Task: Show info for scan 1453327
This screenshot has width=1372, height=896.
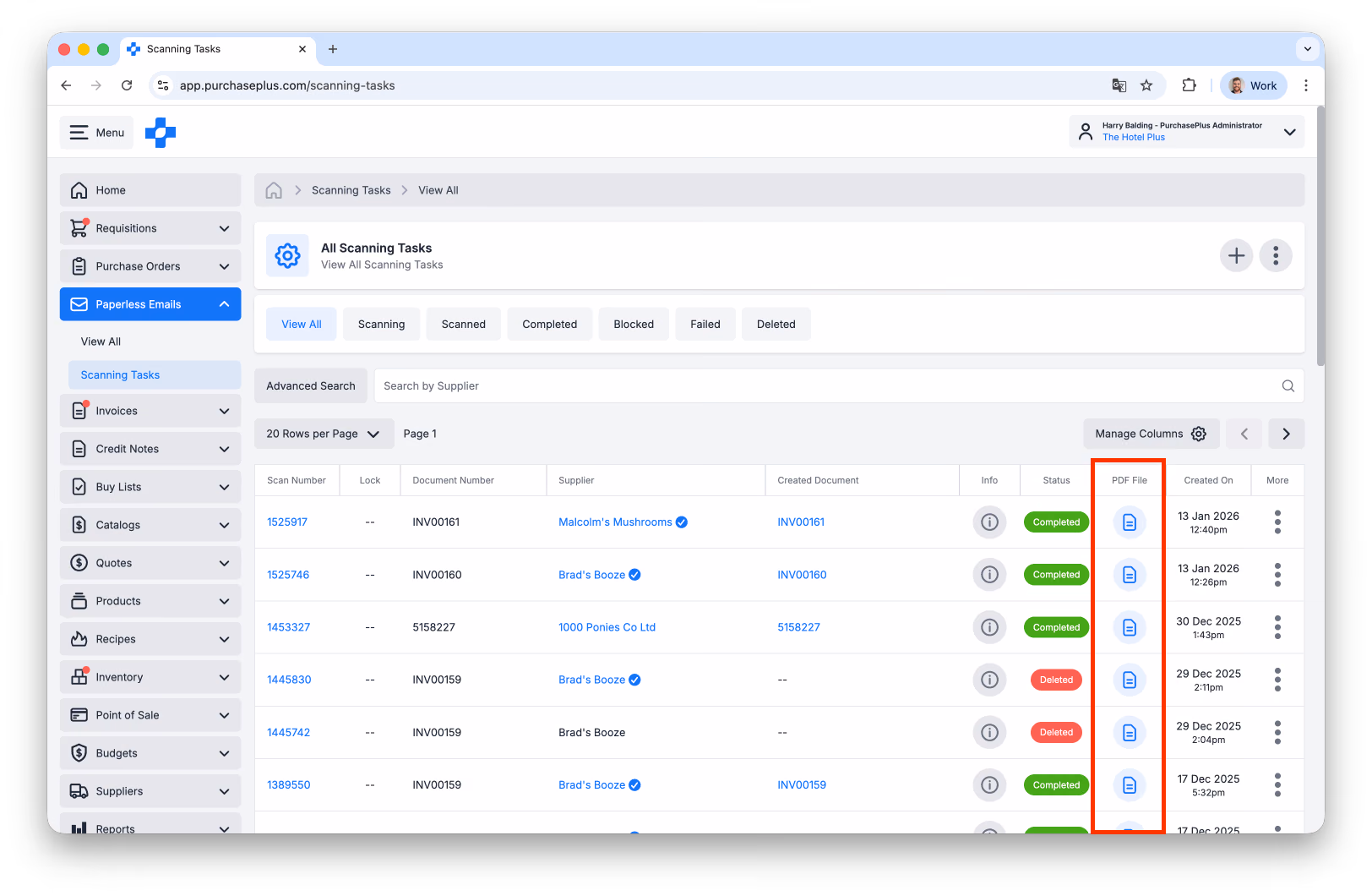Action: pos(989,627)
